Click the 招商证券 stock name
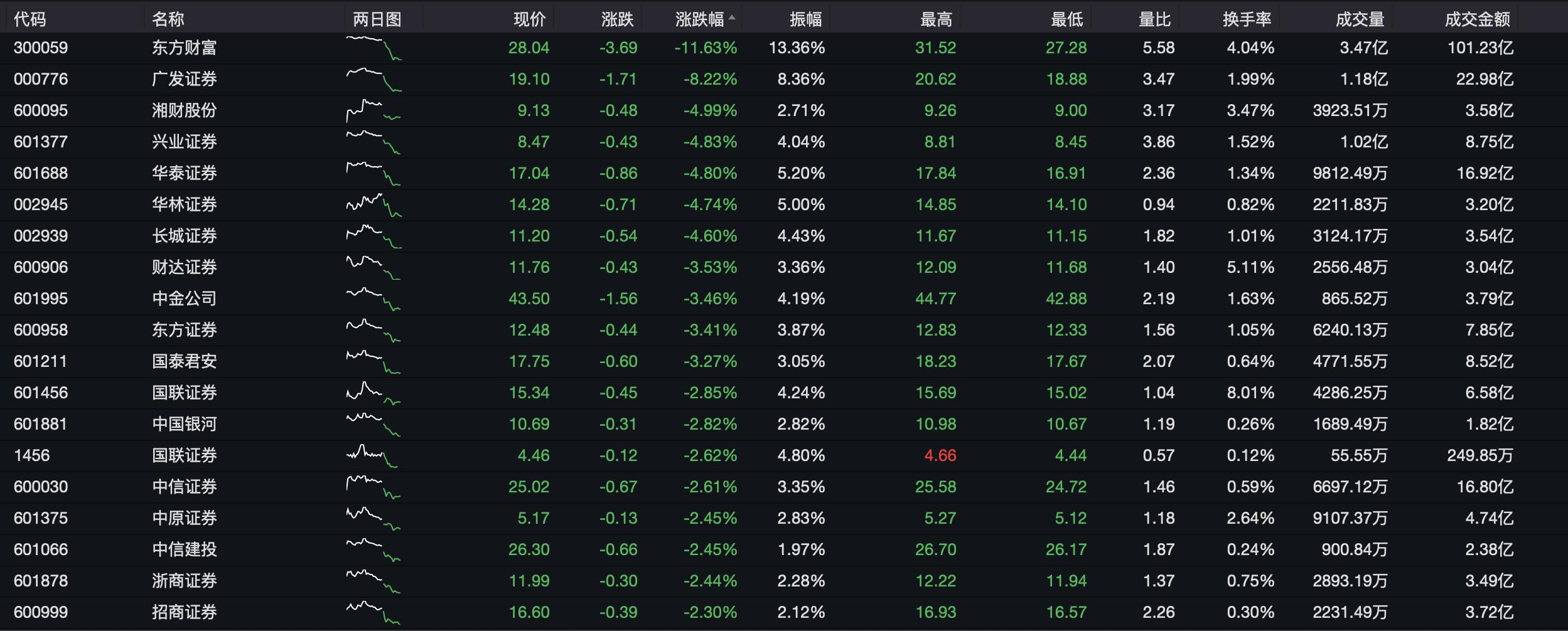The height and width of the screenshot is (631, 1568). pos(185,612)
